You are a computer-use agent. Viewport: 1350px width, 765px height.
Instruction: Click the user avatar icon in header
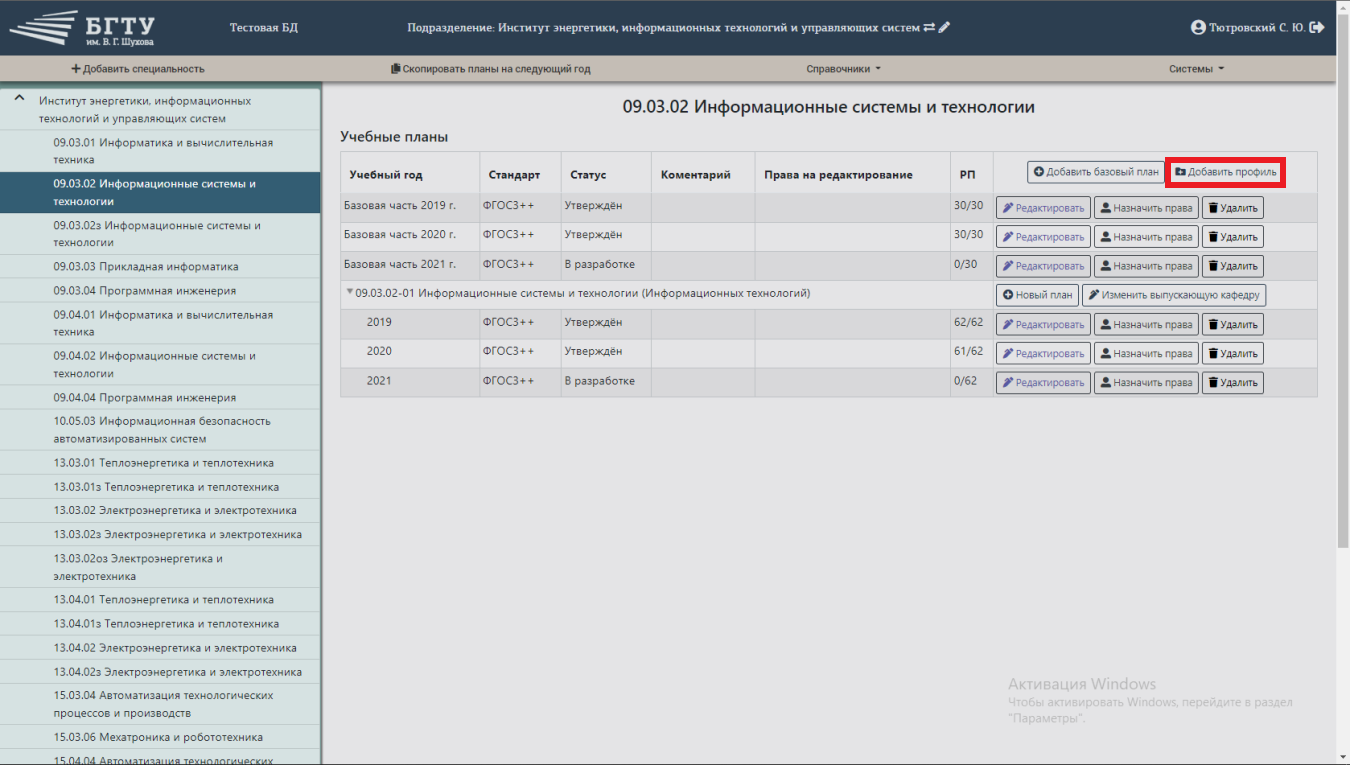point(1198,28)
